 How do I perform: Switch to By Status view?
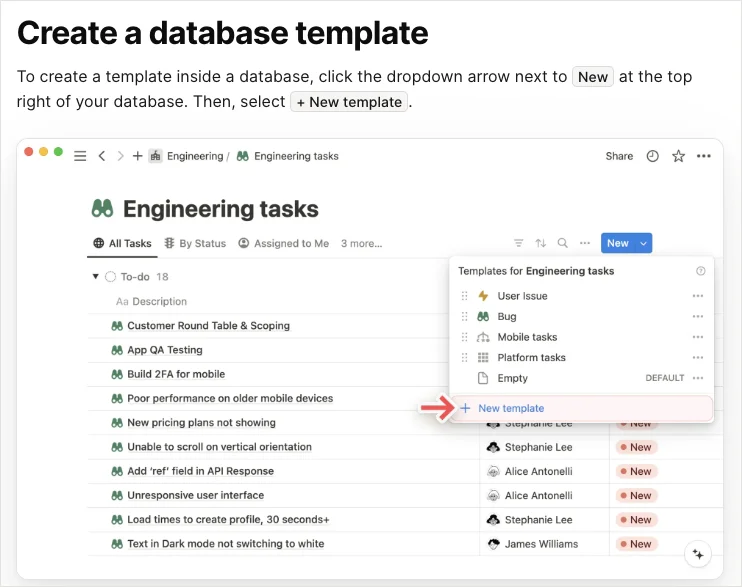pos(195,243)
